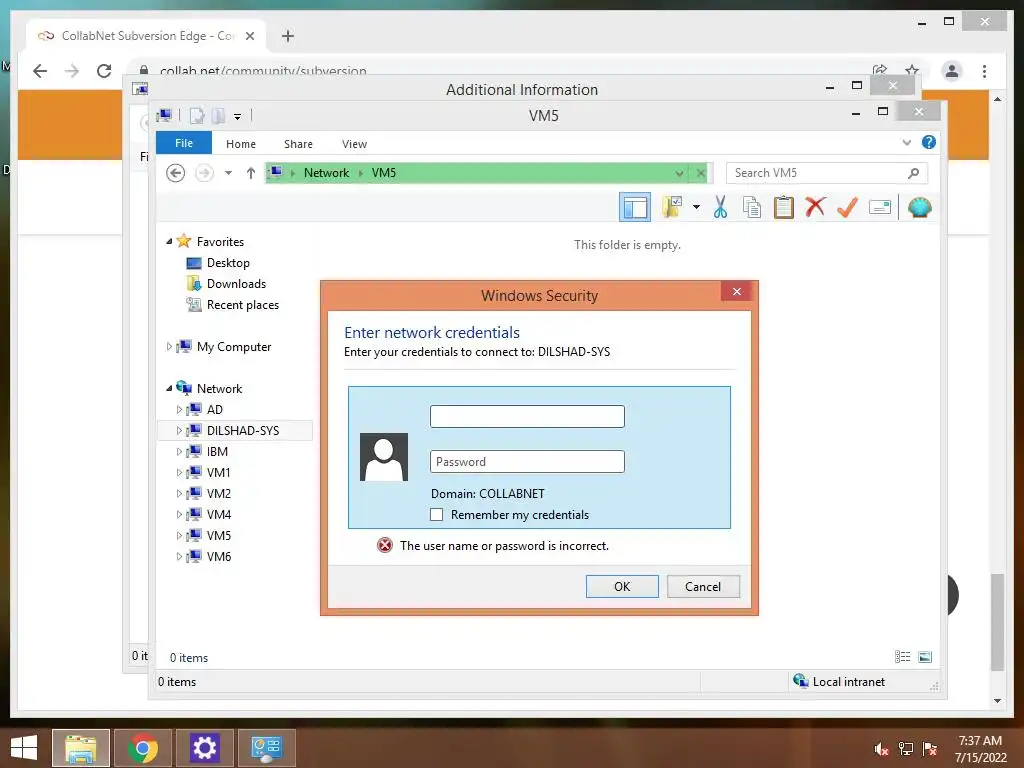Click the Password input field
The image size is (1024, 768).
pos(527,462)
